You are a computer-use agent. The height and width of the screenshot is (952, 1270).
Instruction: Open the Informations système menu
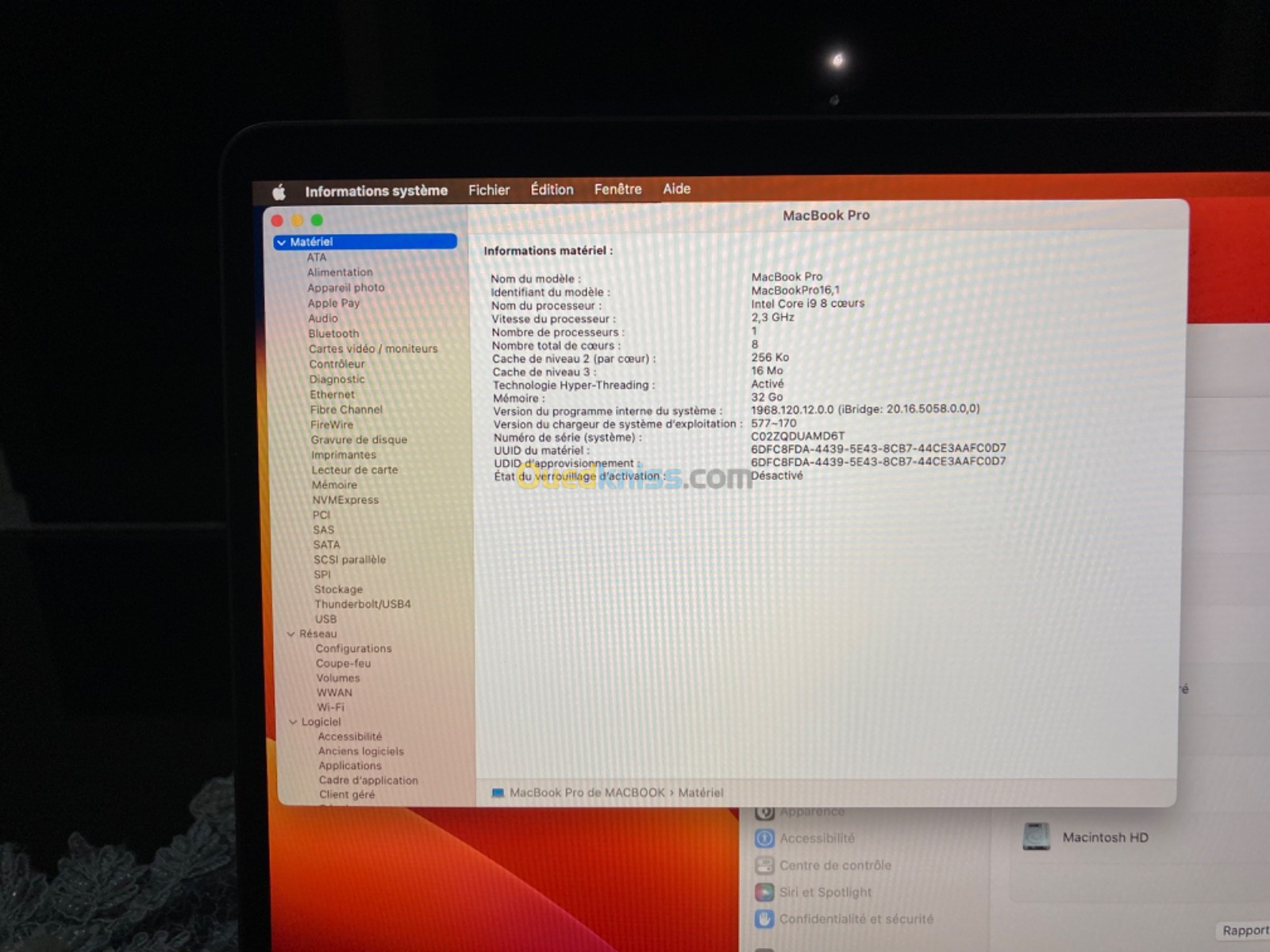[x=376, y=191]
